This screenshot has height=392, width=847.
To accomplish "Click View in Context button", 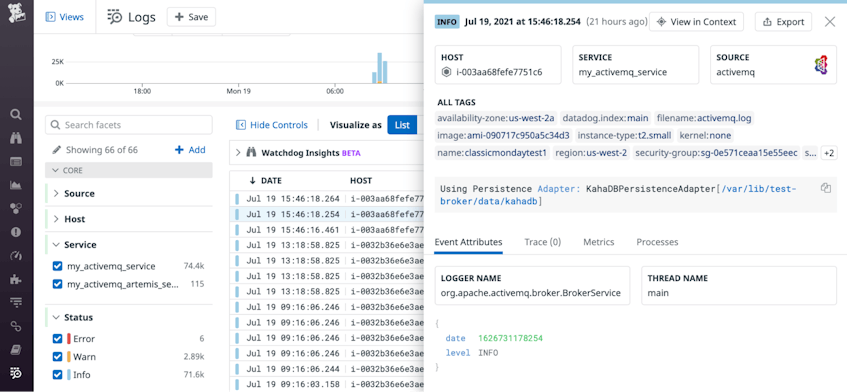I will pos(696,22).
